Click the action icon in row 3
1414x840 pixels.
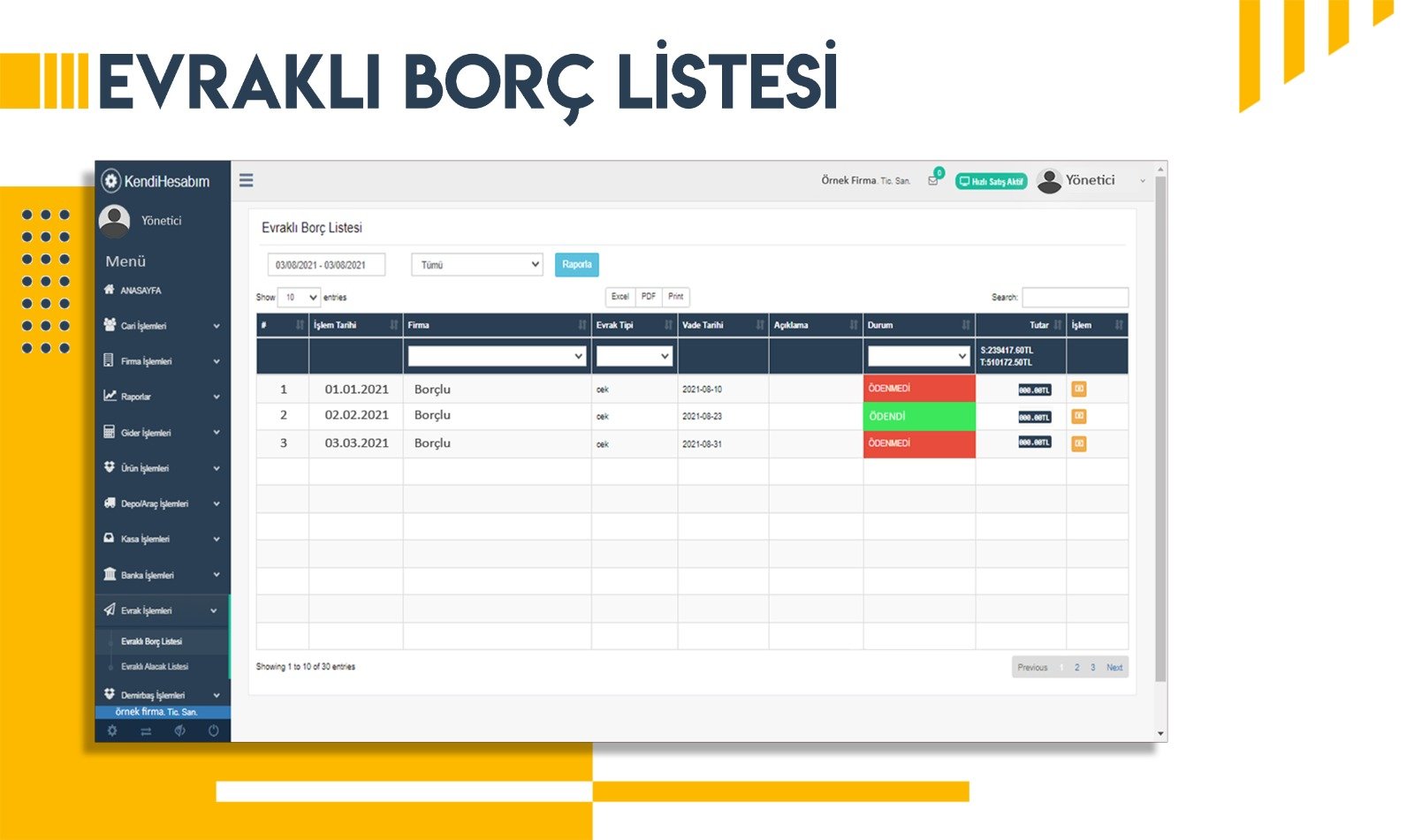1079,443
